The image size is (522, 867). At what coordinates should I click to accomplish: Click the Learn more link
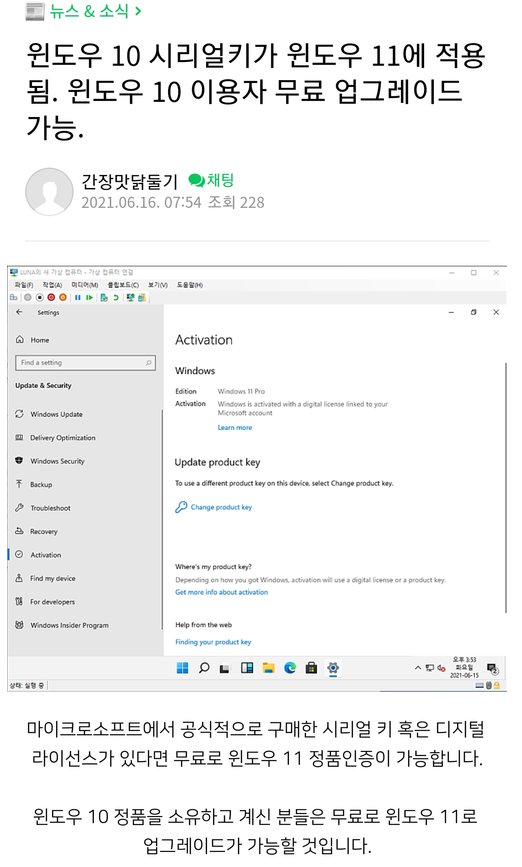234,427
